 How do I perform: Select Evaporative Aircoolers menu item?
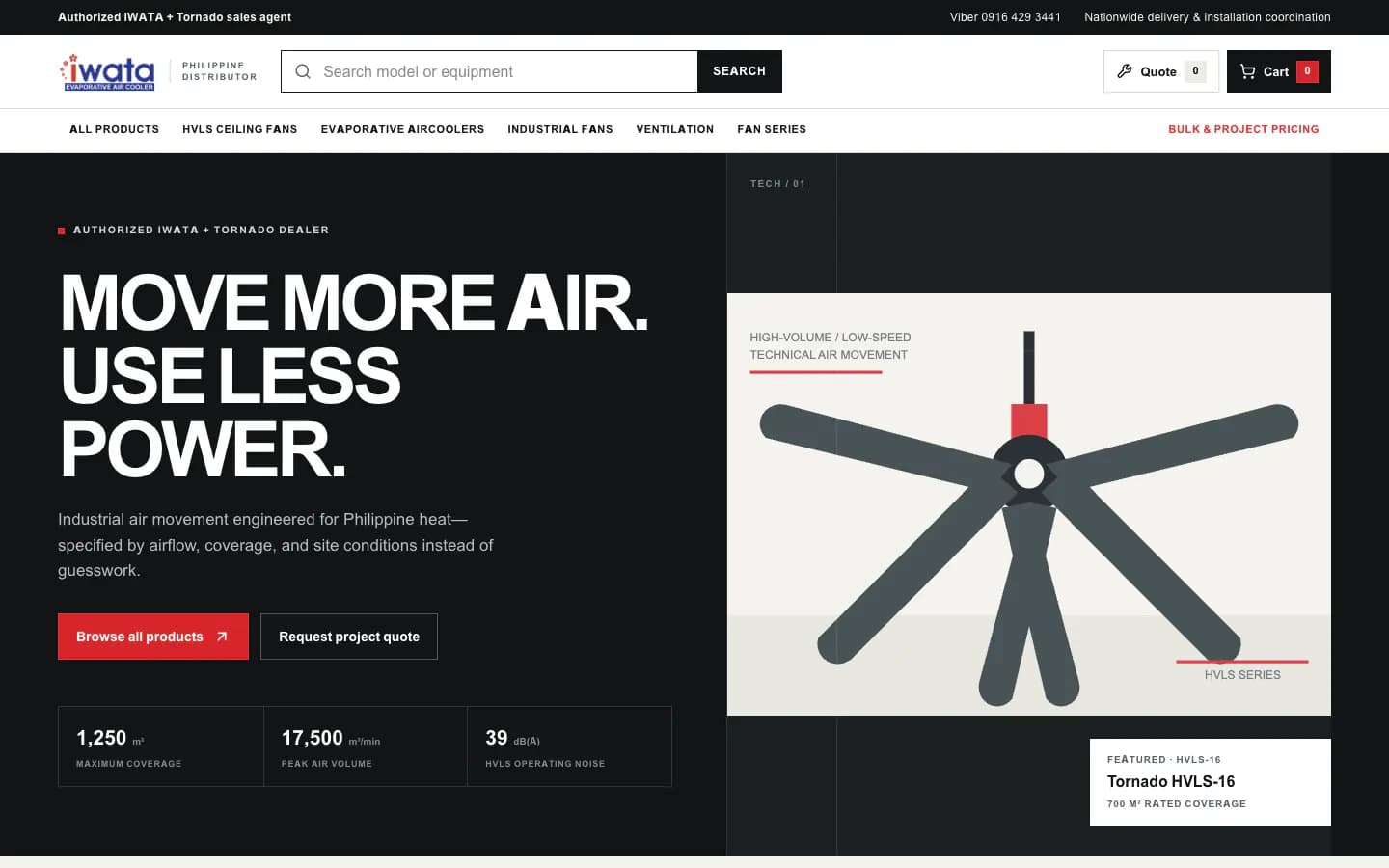coord(402,129)
